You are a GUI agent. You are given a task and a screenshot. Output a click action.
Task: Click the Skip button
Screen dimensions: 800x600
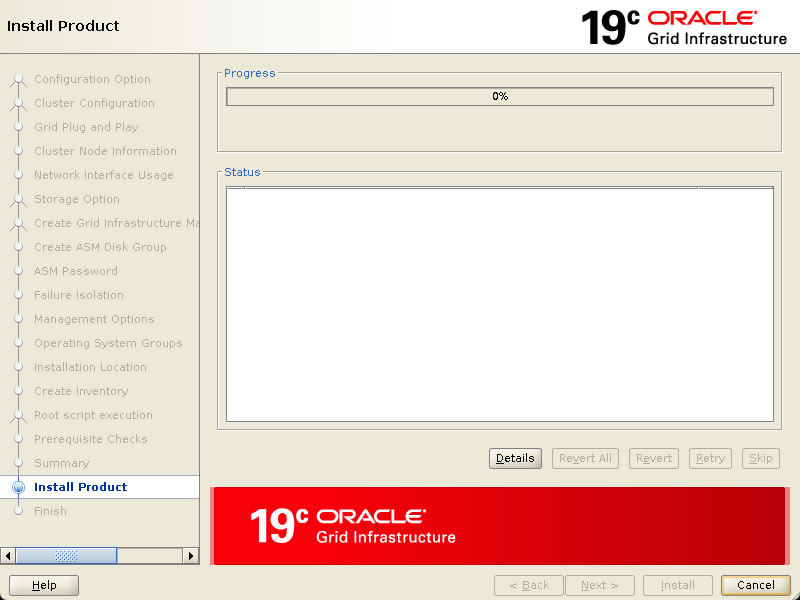[760, 458]
